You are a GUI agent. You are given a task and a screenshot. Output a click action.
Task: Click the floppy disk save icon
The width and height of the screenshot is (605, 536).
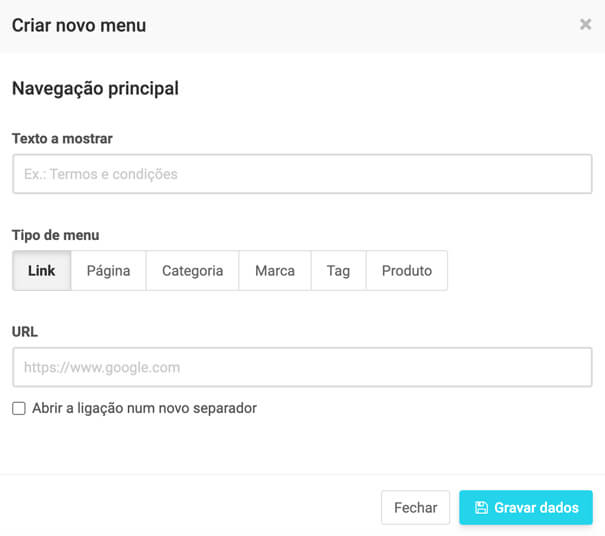click(481, 508)
